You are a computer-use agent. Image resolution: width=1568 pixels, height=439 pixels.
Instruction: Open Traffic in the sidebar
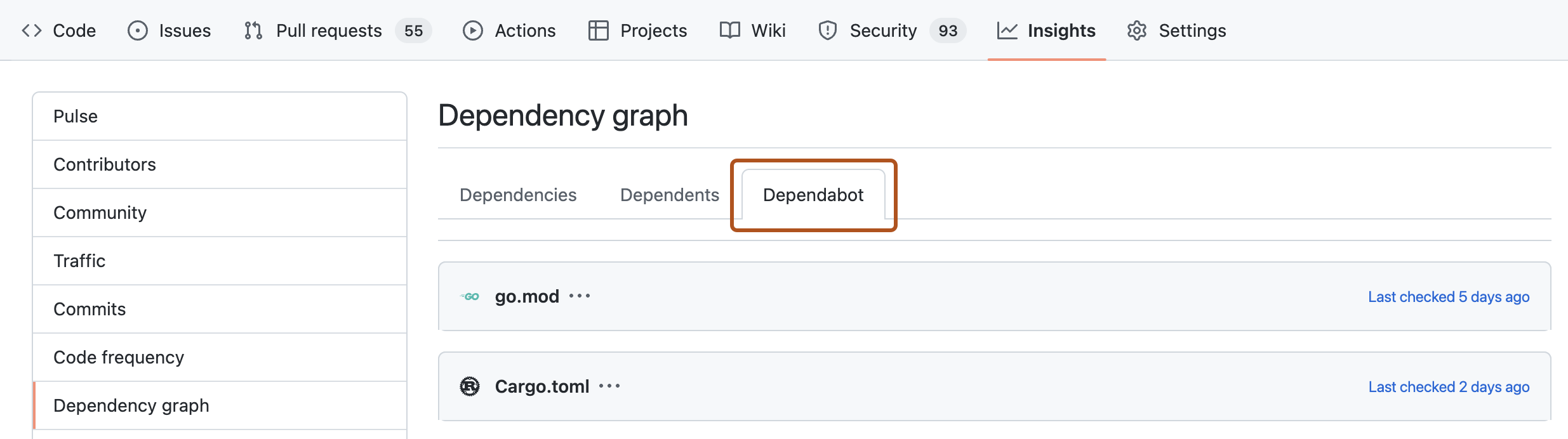coord(79,261)
